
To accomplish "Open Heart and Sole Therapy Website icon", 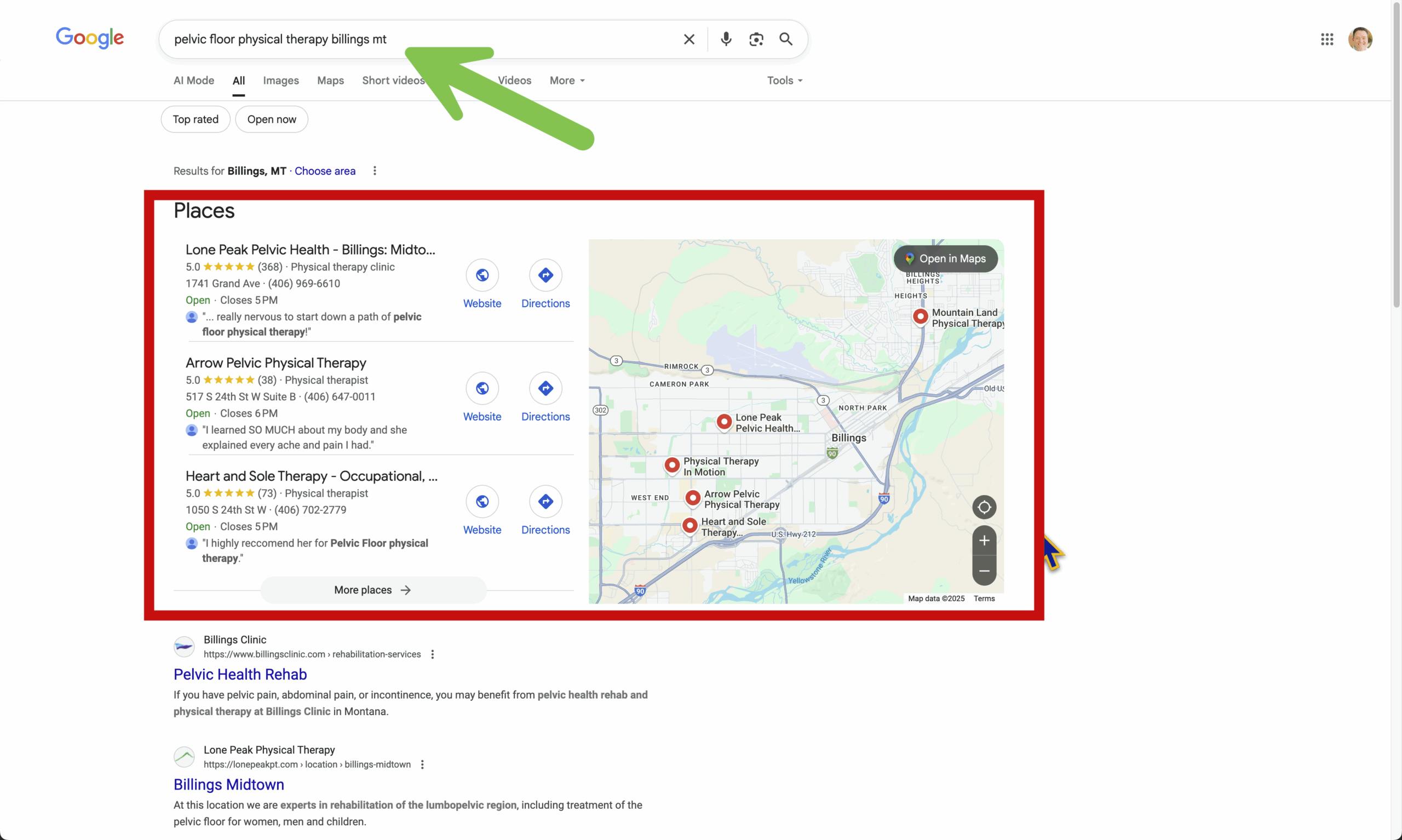I will coord(482,502).
